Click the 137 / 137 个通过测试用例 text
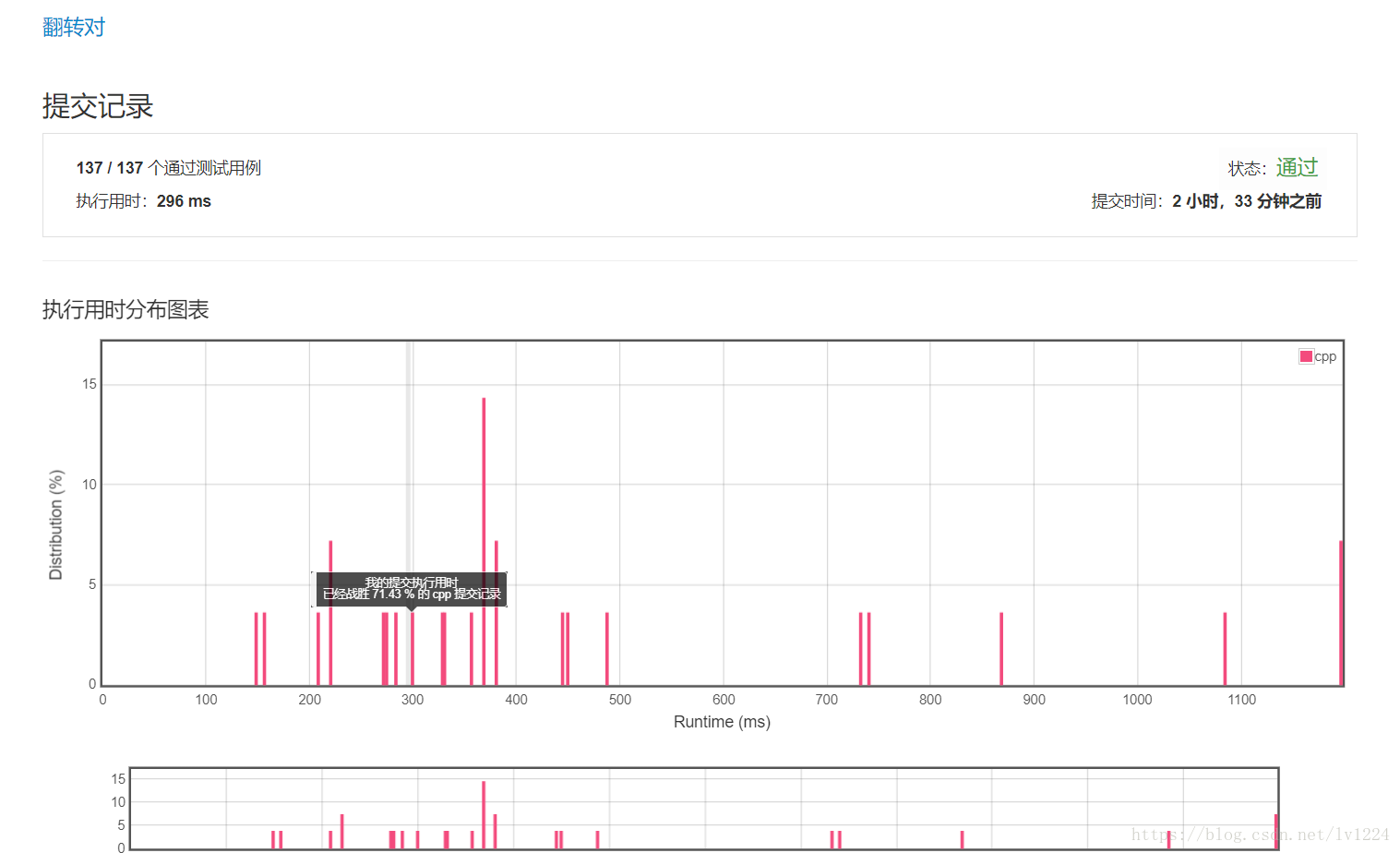 [169, 168]
